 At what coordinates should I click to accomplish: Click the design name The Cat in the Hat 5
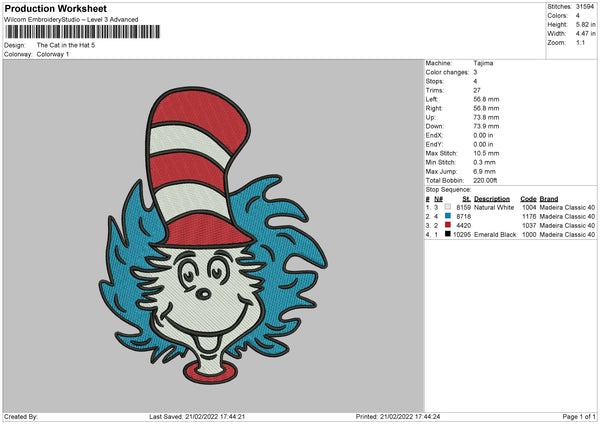pyautogui.click(x=66, y=46)
